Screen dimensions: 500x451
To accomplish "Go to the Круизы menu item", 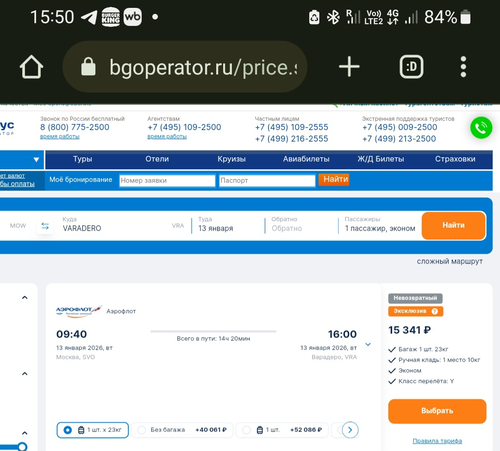I will tap(232, 159).
